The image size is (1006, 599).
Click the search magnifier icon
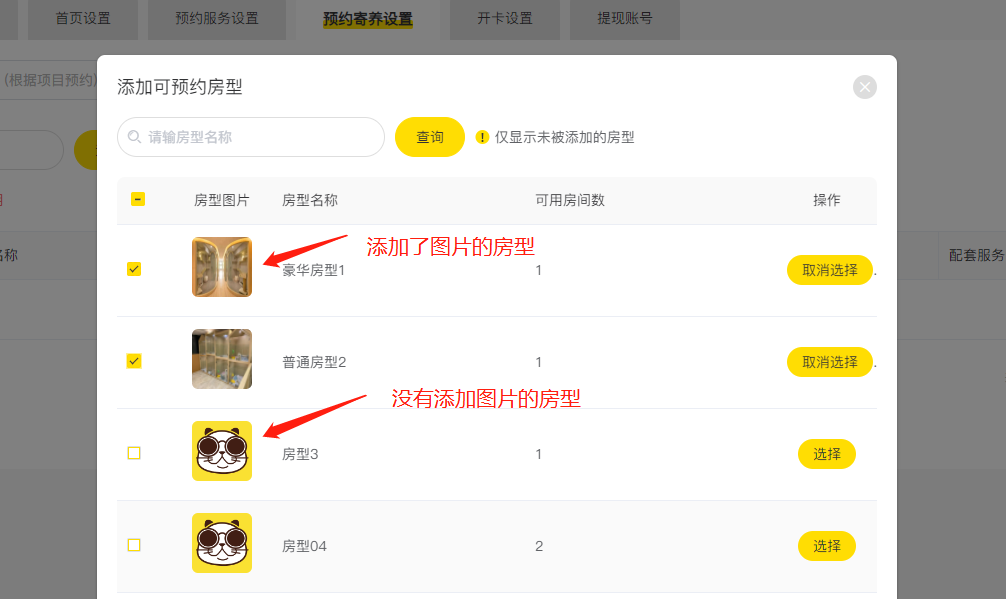[x=134, y=137]
